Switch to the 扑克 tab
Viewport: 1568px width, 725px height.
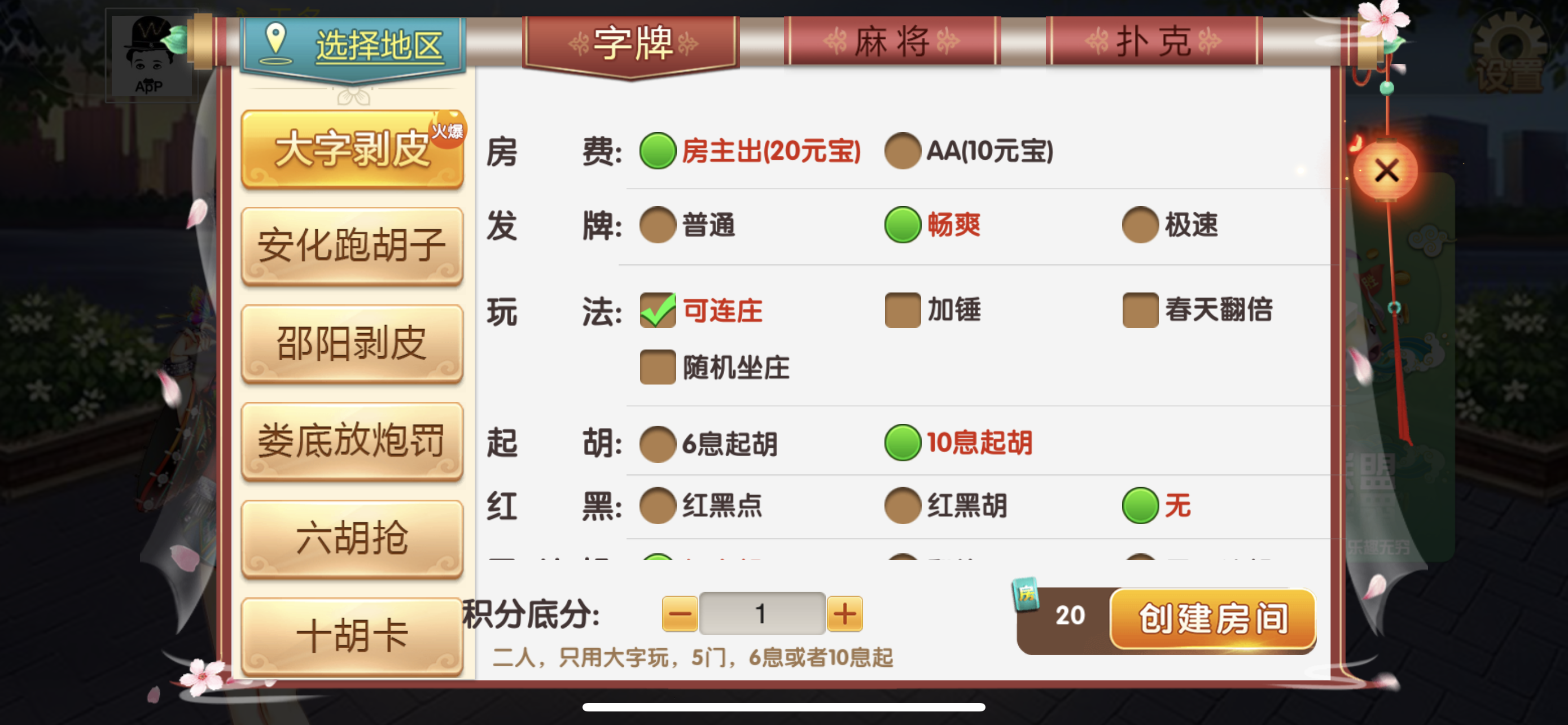[x=1154, y=41]
